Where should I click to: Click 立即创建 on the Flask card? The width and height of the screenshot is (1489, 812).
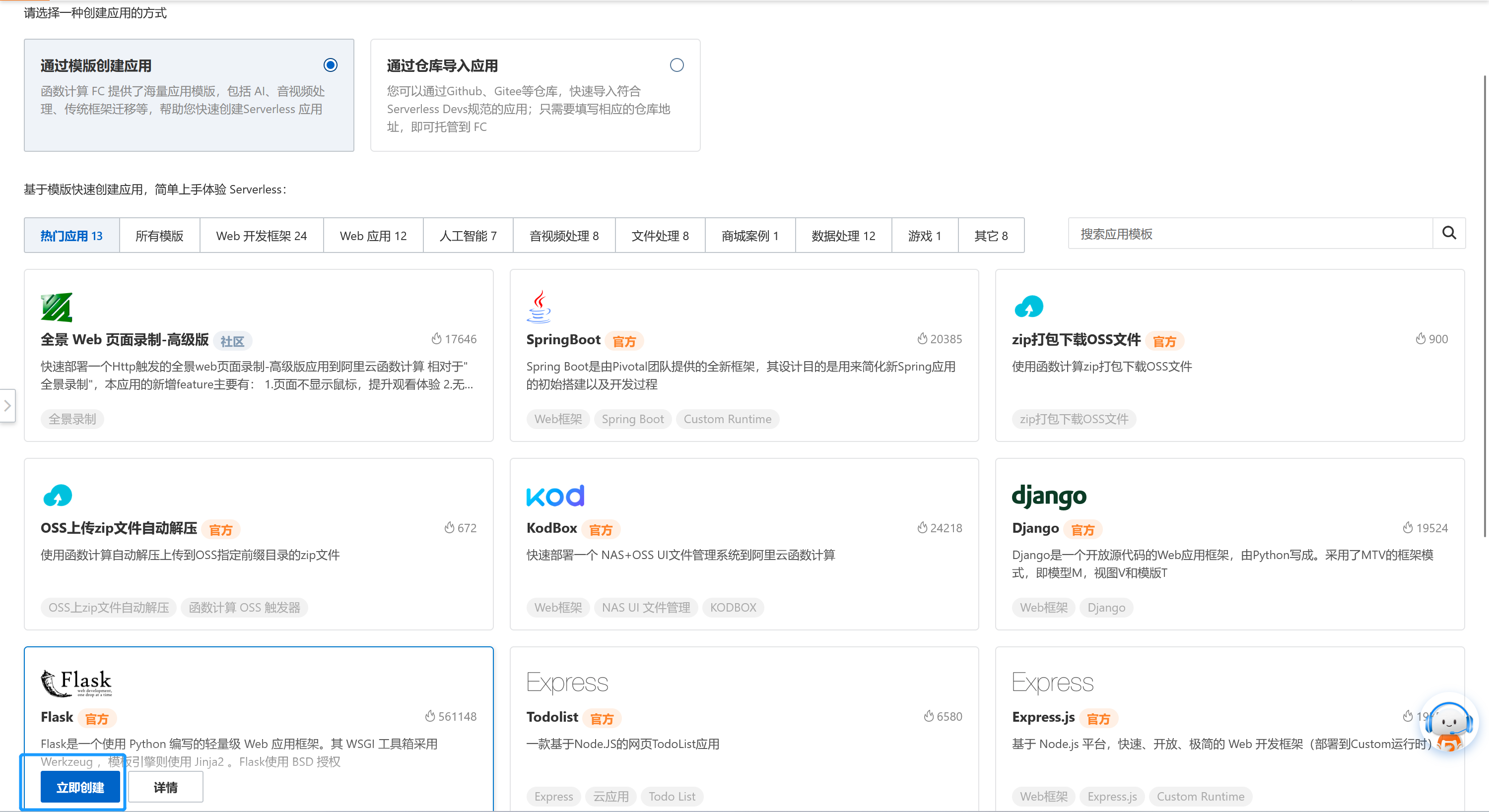click(x=80, y=787)
